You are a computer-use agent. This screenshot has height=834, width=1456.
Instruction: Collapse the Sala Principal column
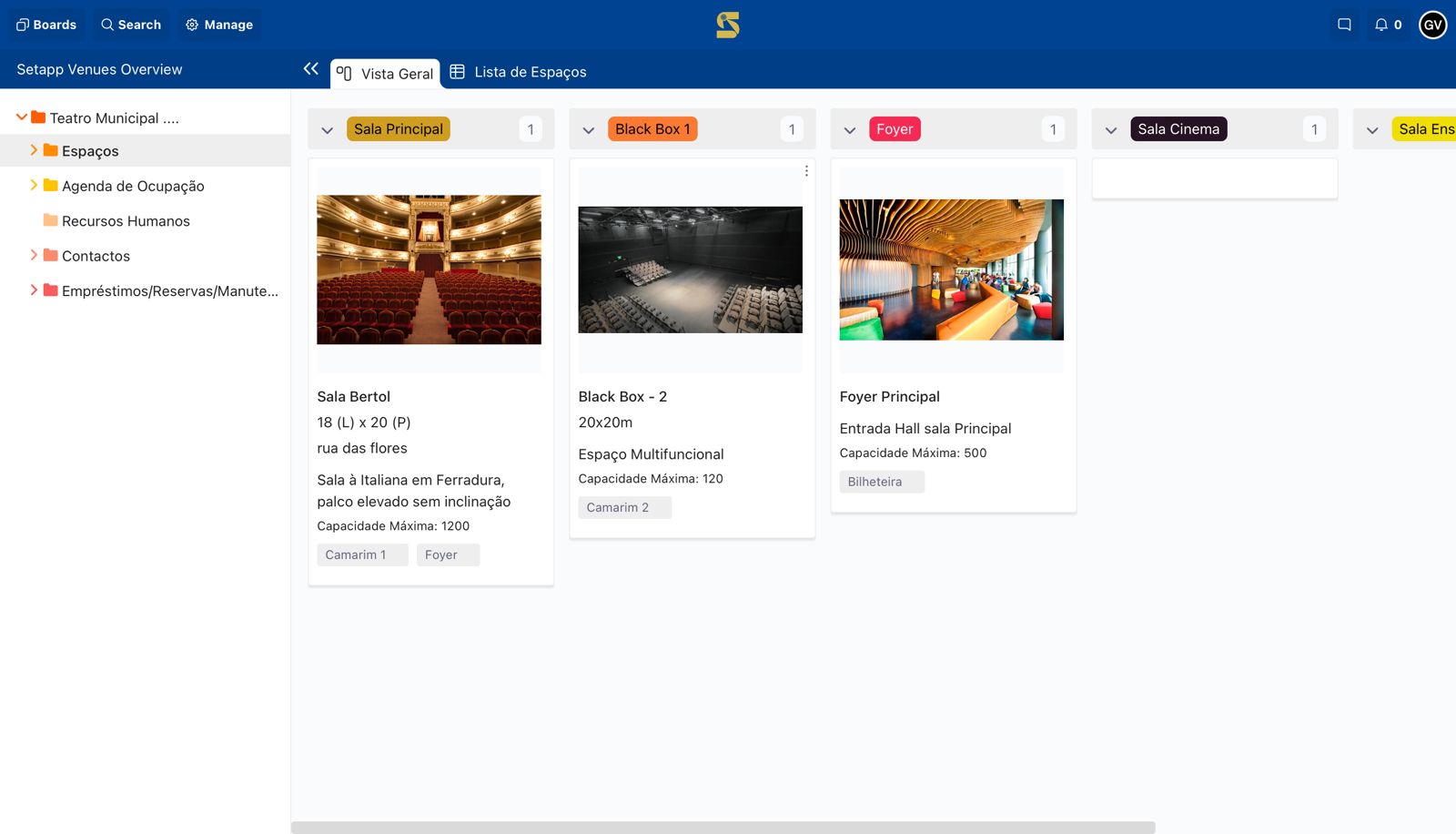(x=328, y=130)
